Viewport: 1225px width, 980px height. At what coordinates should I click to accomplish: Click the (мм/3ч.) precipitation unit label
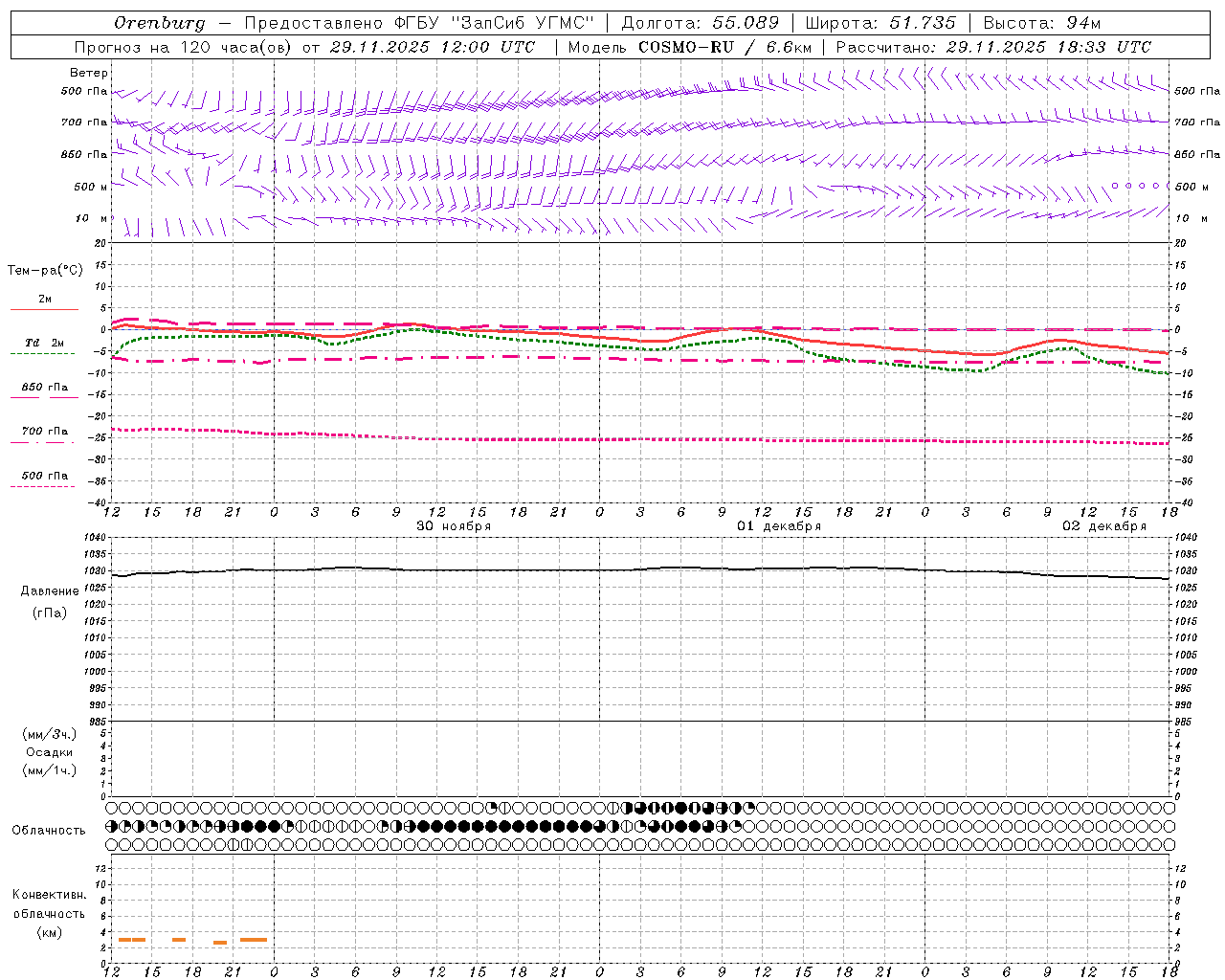[x=50, y=734]
